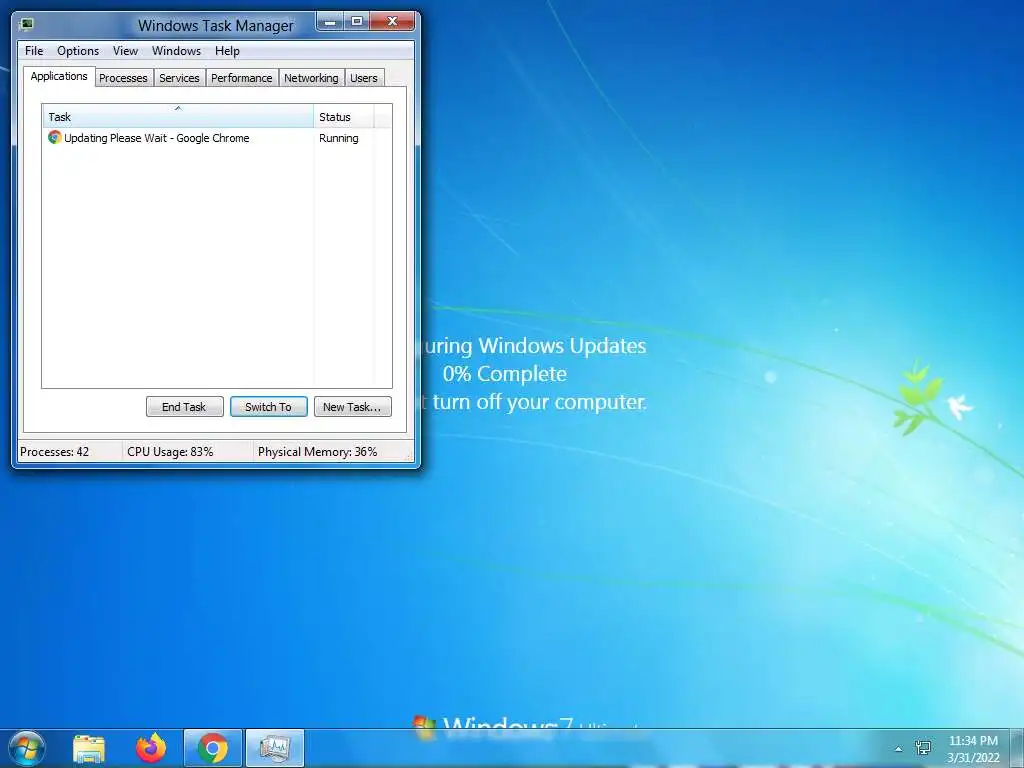Open the Performance tab
This screenshot has height=768, width=1024.
(x=242, y=78)
